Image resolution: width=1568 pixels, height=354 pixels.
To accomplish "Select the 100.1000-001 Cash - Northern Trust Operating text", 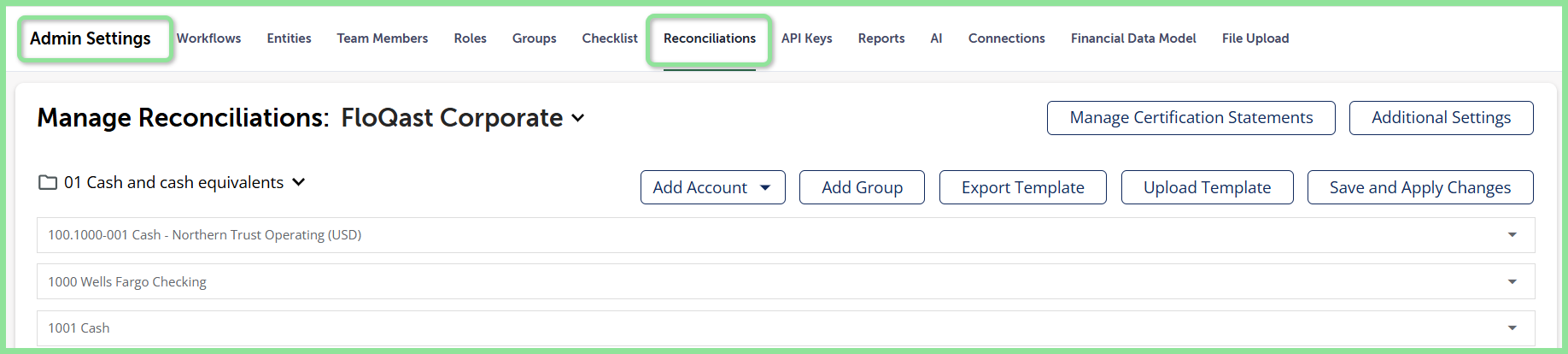I will click(x=205, y=234).
